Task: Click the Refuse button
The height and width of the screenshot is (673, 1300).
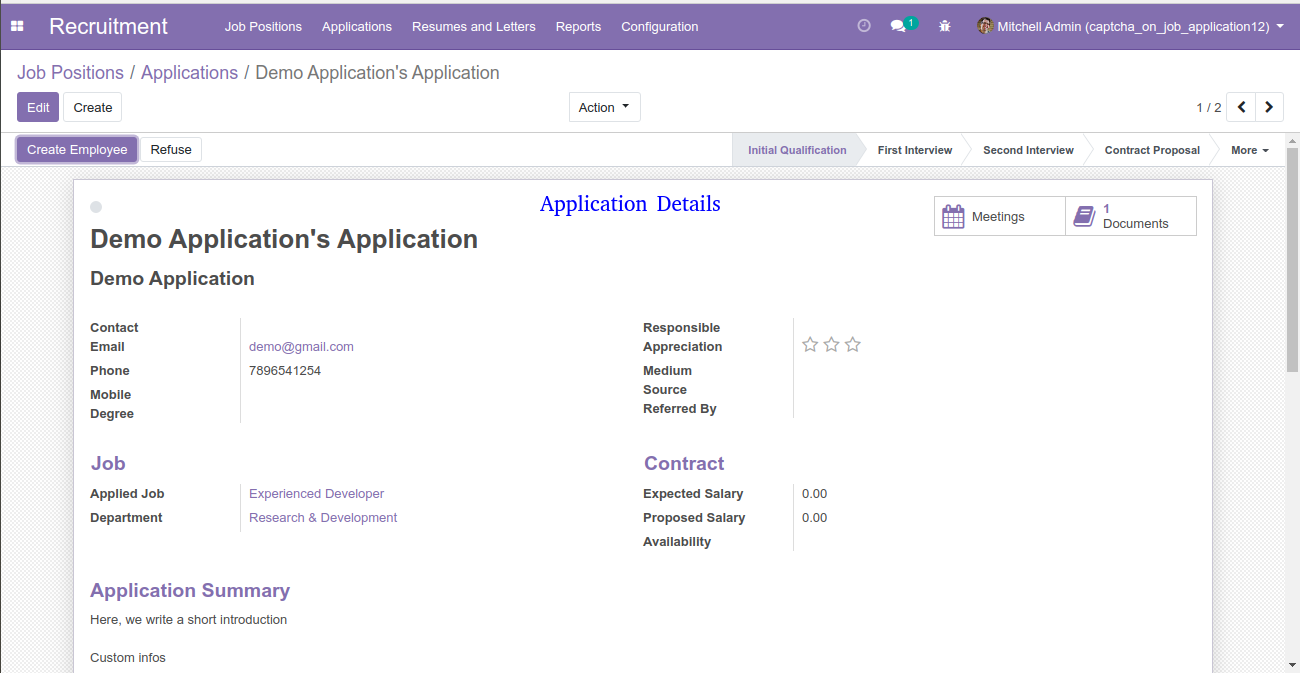Action: (171, 150)
